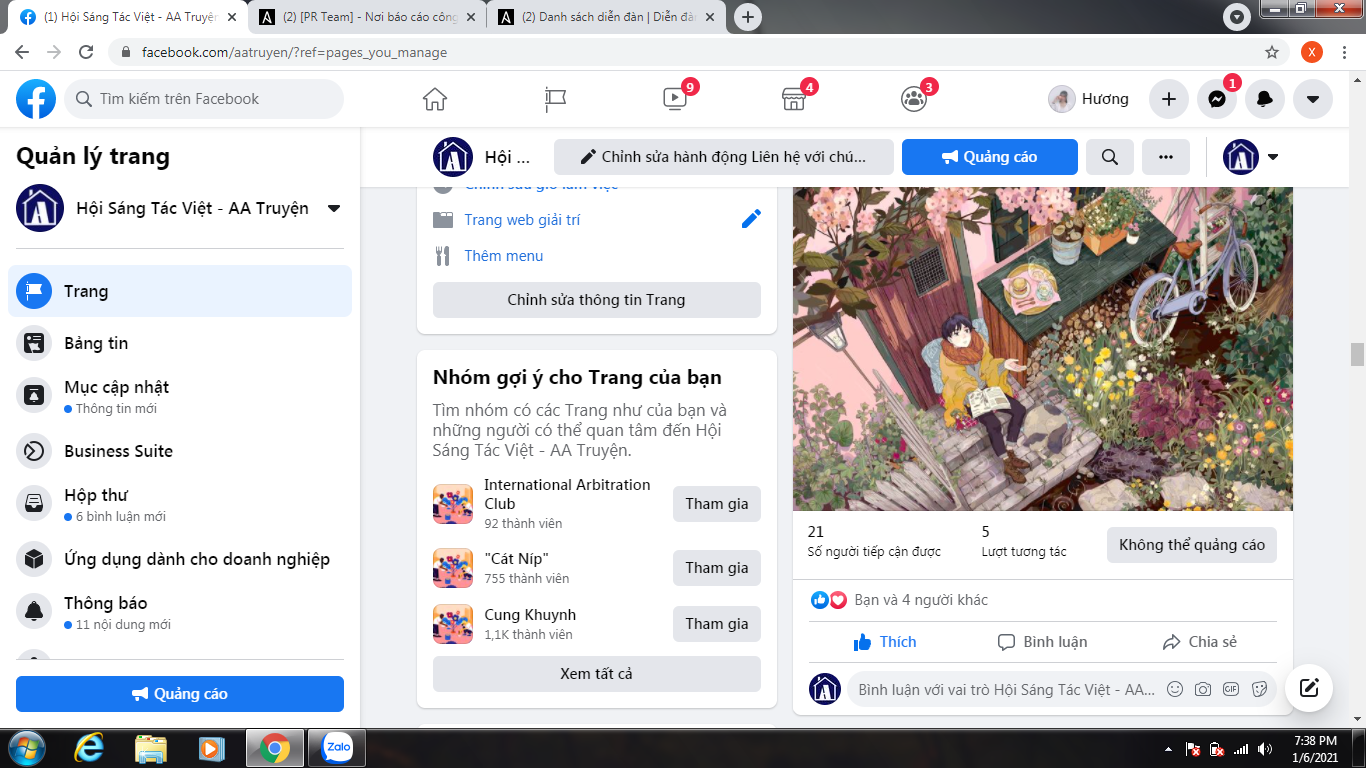Focus the Tìm kiếm trên Facebook search field
Viewport: 1366px width, 768px height.
click(x=204, y=99)
